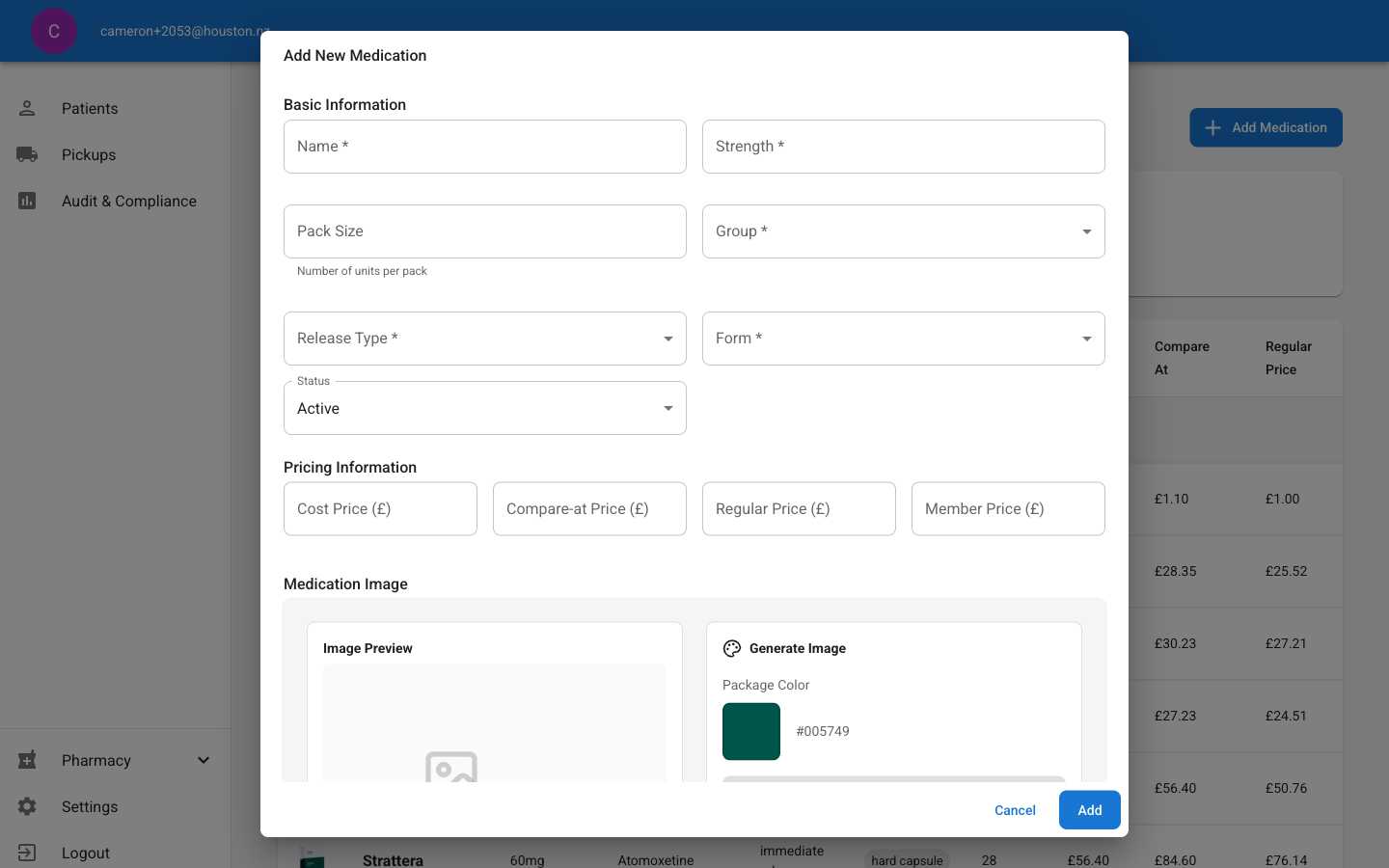
Task: Click the Logout arrow icon
Action: 27,853
